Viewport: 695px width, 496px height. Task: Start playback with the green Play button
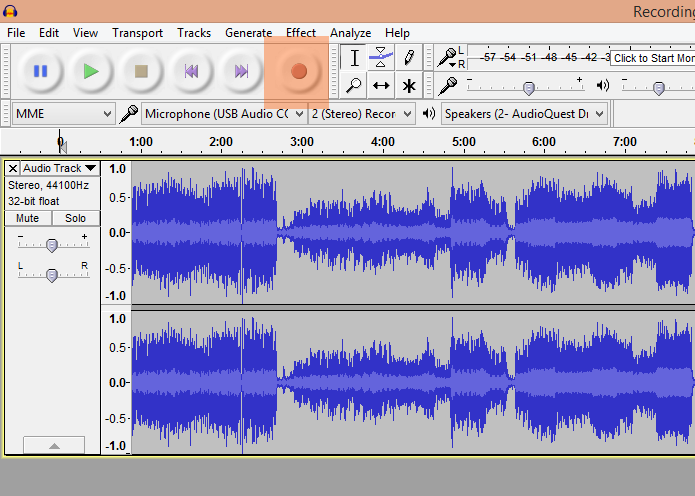[x=91, y=71]
